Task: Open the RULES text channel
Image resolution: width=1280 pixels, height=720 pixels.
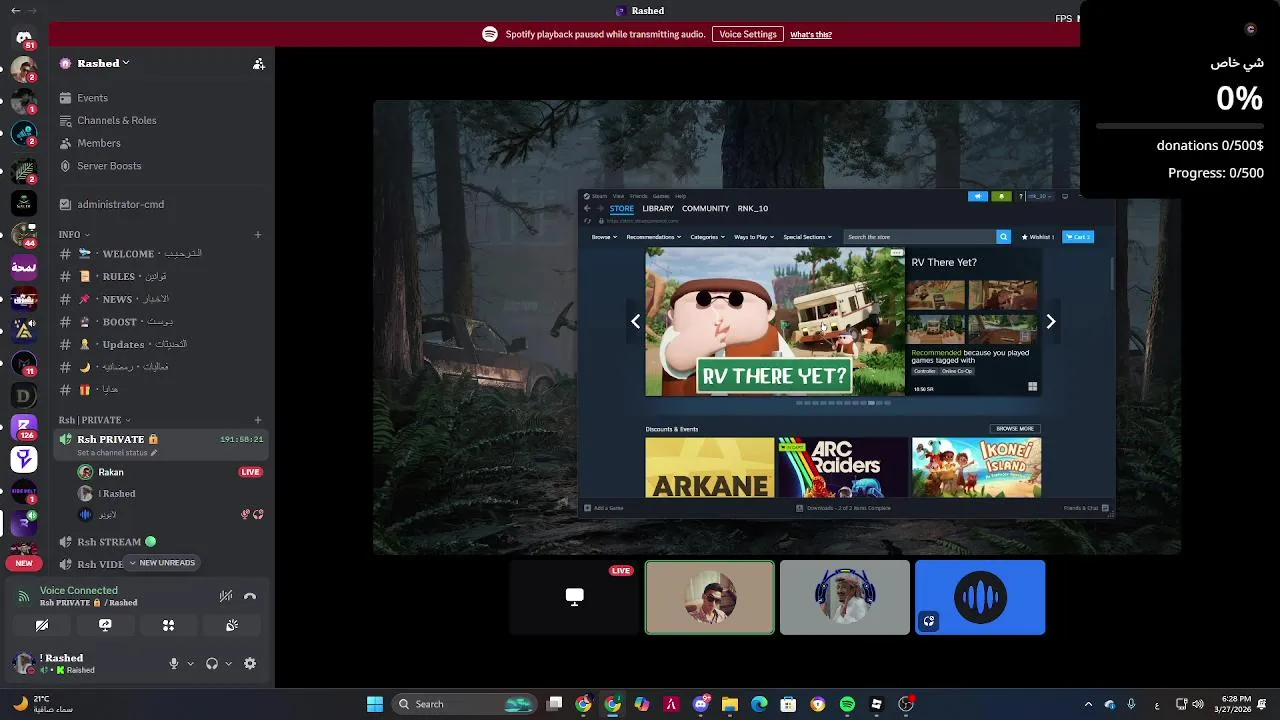Action: [x=160, y=276]
